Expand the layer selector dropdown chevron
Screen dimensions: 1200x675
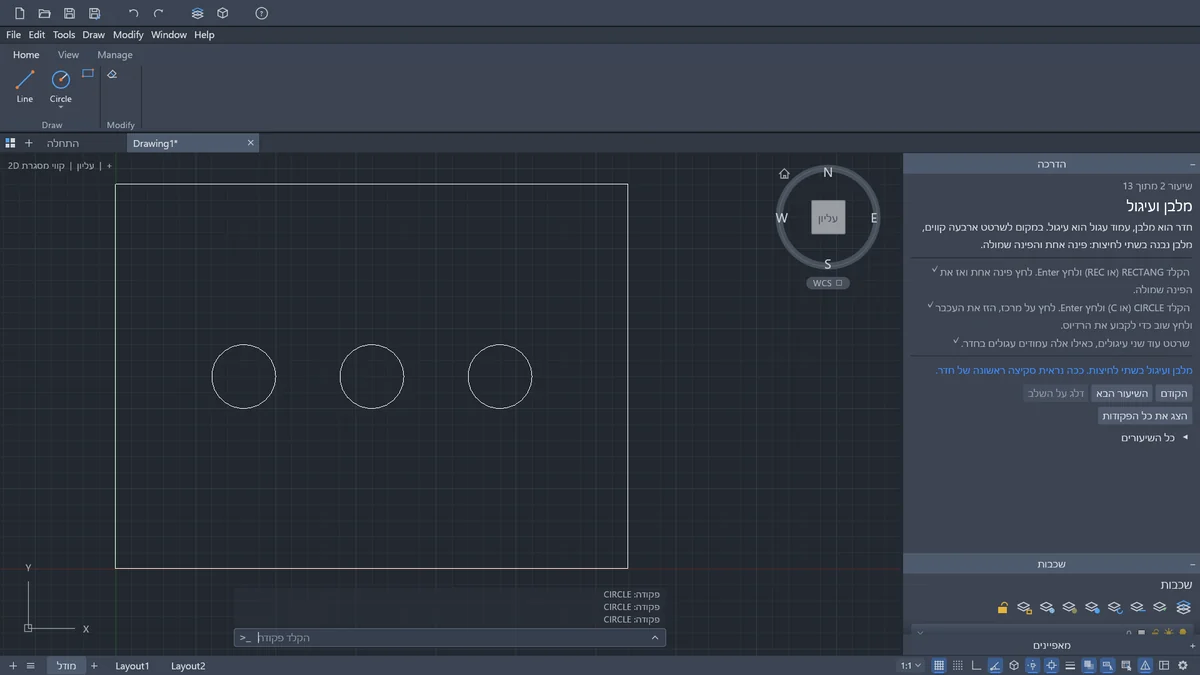[x=920, y=632]
